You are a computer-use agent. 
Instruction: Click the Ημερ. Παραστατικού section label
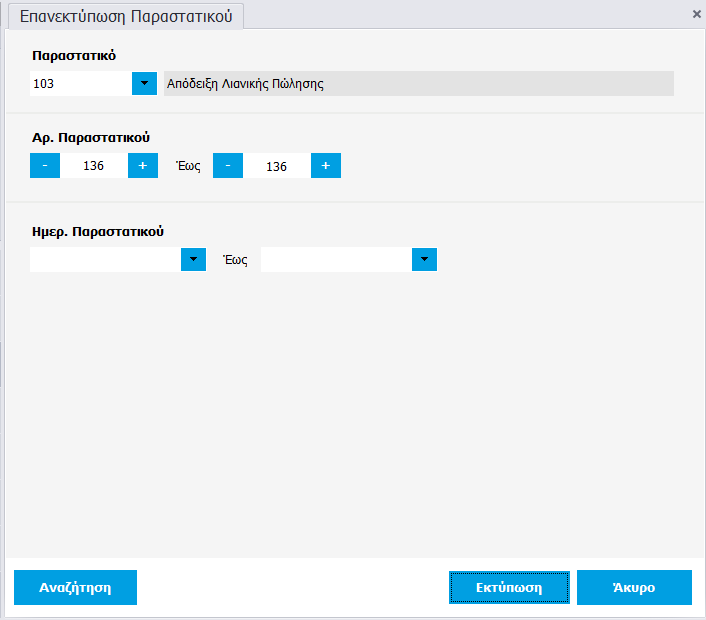[98, 231]
